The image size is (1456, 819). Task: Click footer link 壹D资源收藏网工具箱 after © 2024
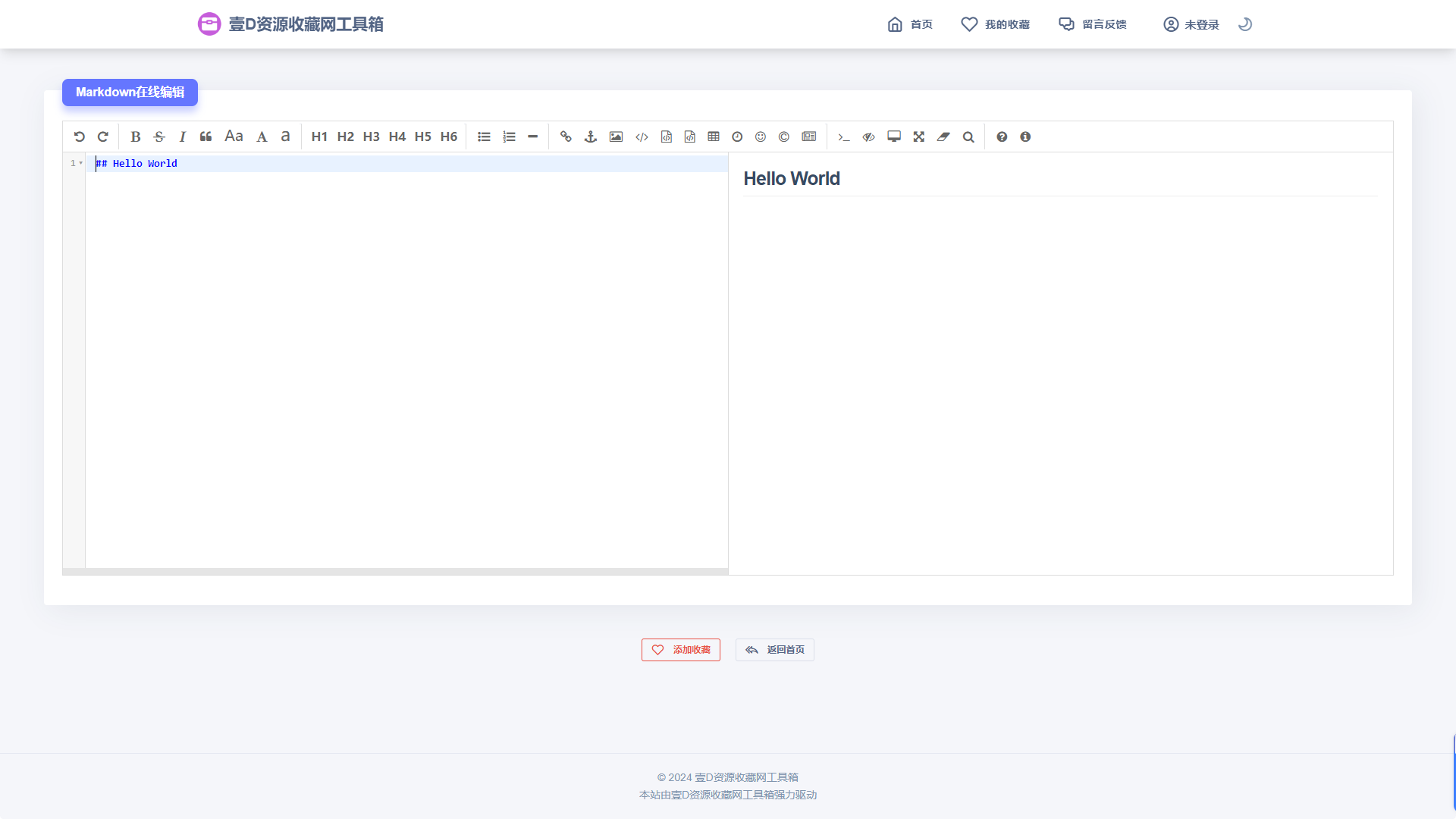coord(746,777)
